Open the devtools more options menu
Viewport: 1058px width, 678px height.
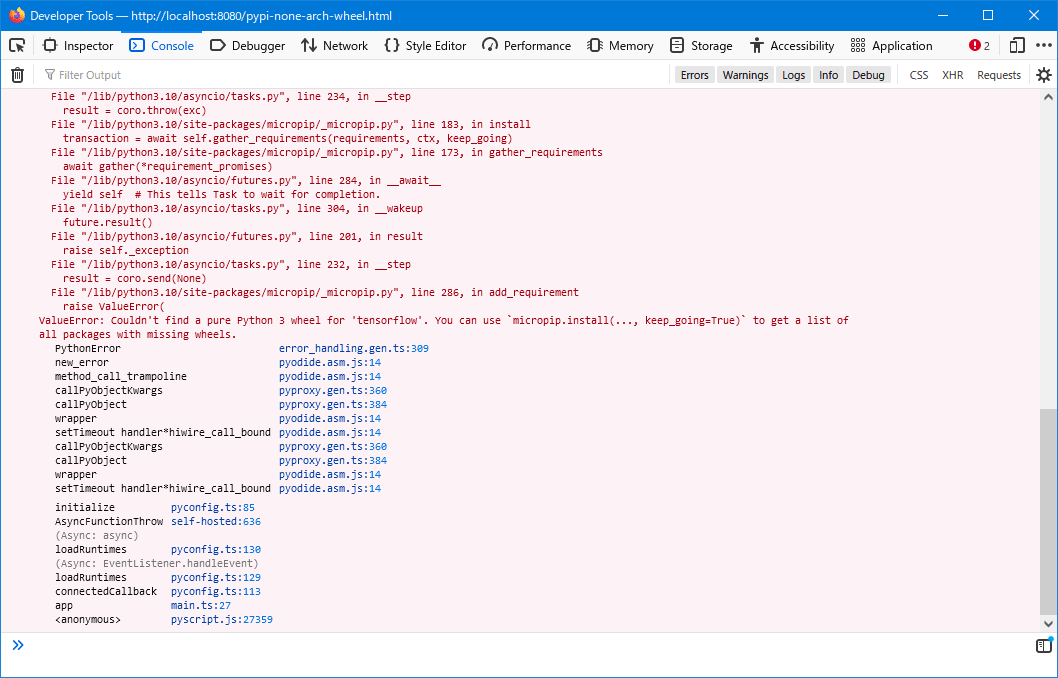click(x=1044, y=45)
